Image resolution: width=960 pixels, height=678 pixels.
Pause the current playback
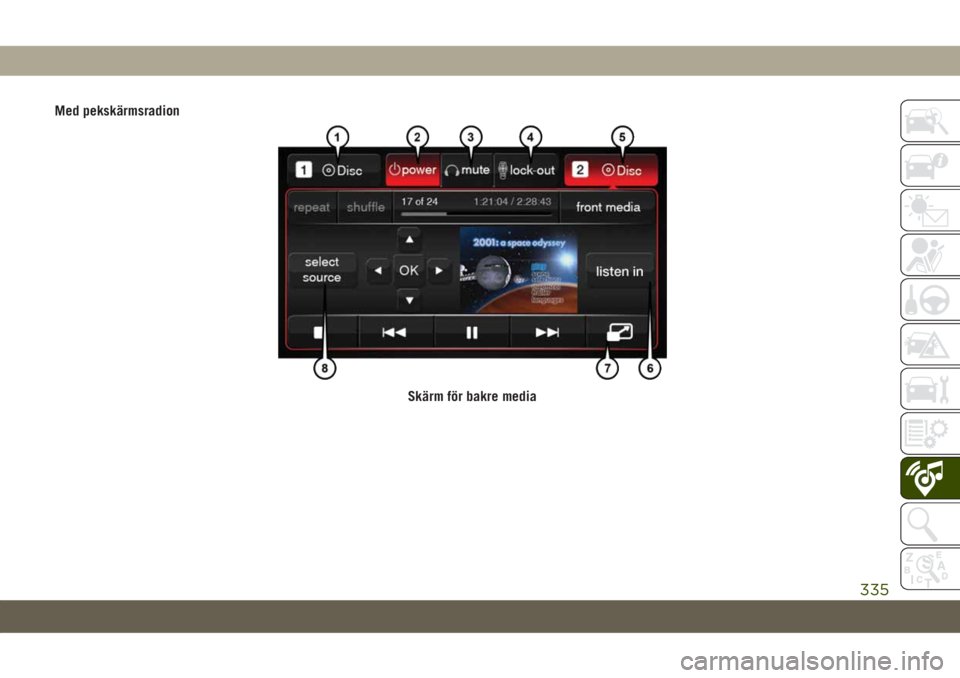click(x=471, y=332)
